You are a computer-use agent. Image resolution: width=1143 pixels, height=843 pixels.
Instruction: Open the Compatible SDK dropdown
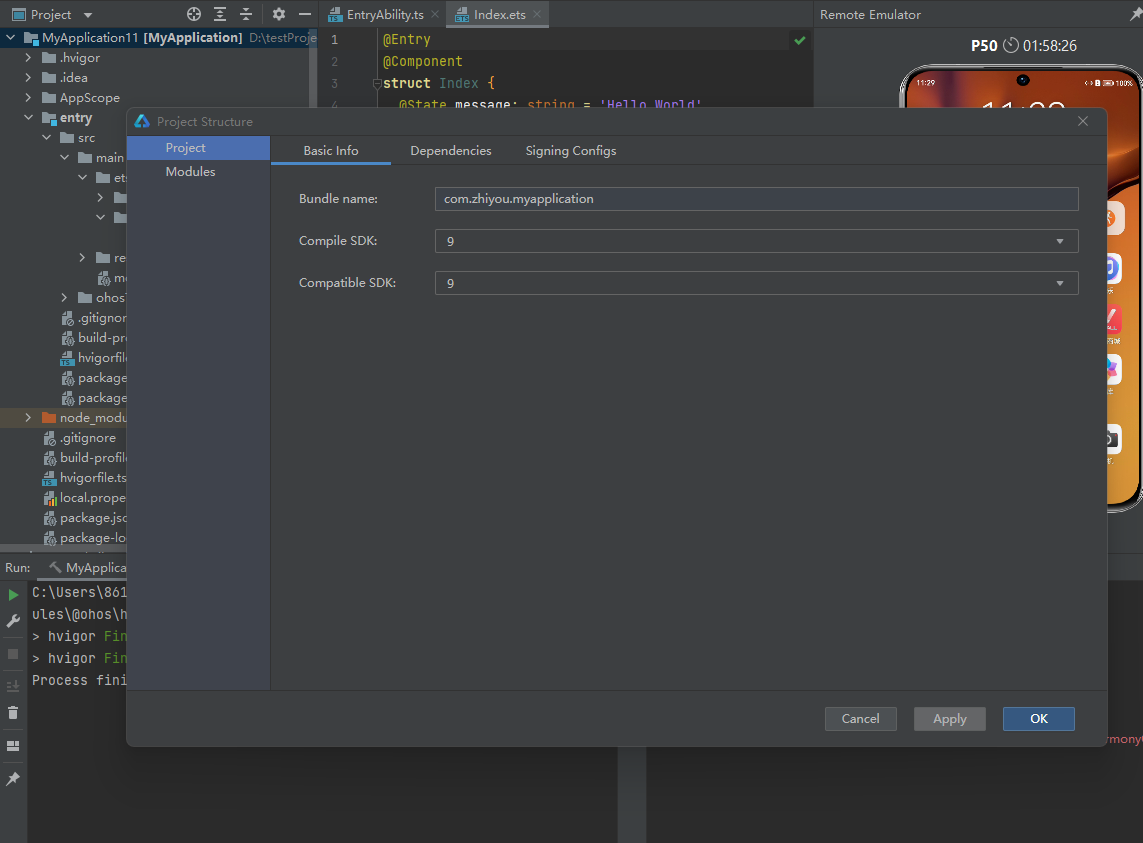1059,284
